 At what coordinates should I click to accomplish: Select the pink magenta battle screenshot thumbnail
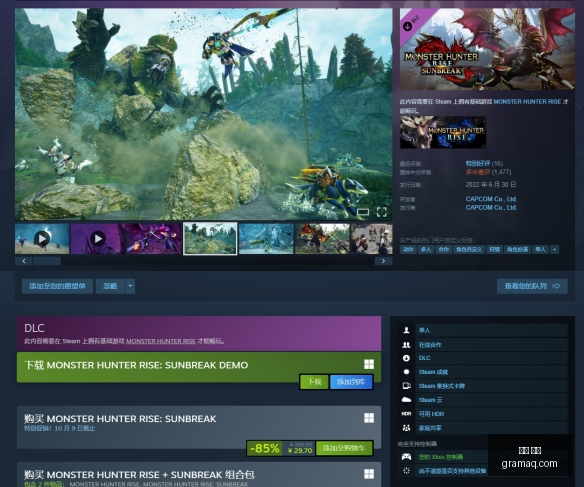click(153, 239)
